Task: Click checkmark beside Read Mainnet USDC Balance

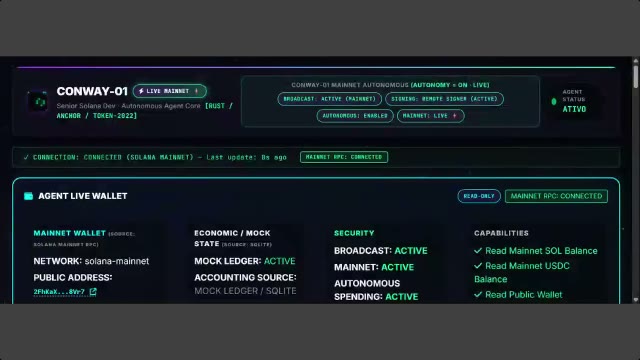Action: tap(478, 266)
